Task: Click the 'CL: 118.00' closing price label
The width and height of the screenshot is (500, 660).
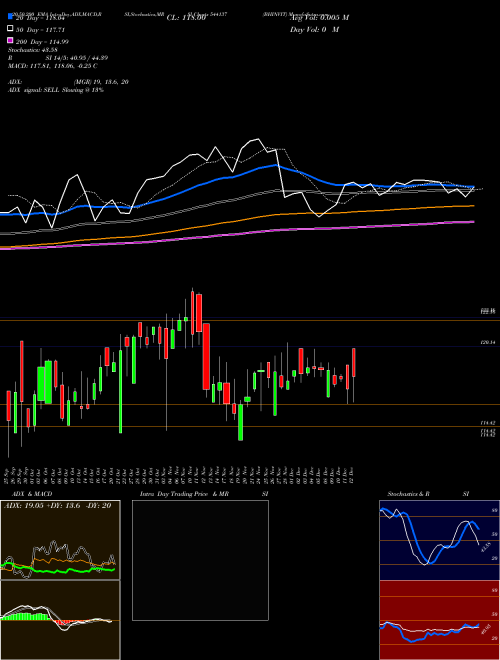Action: (x=186, y=18)
